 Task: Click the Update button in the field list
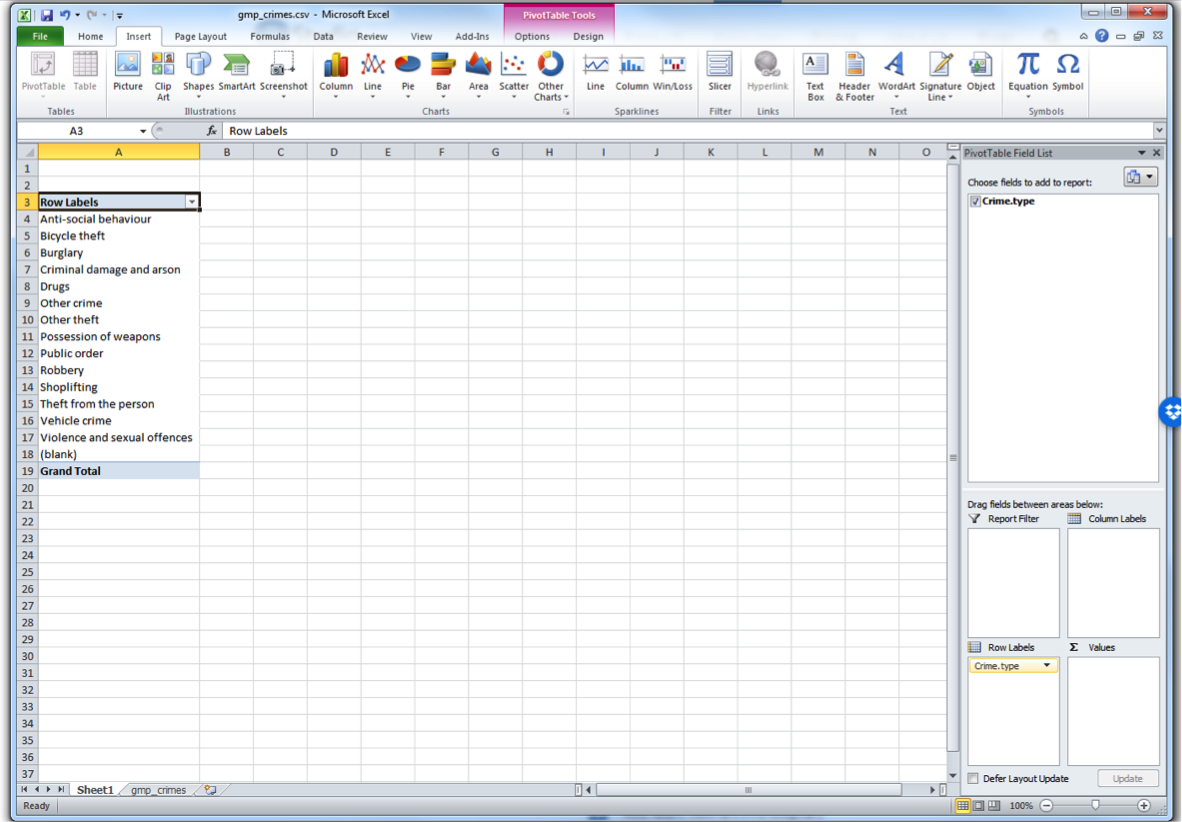(1127, 779)
